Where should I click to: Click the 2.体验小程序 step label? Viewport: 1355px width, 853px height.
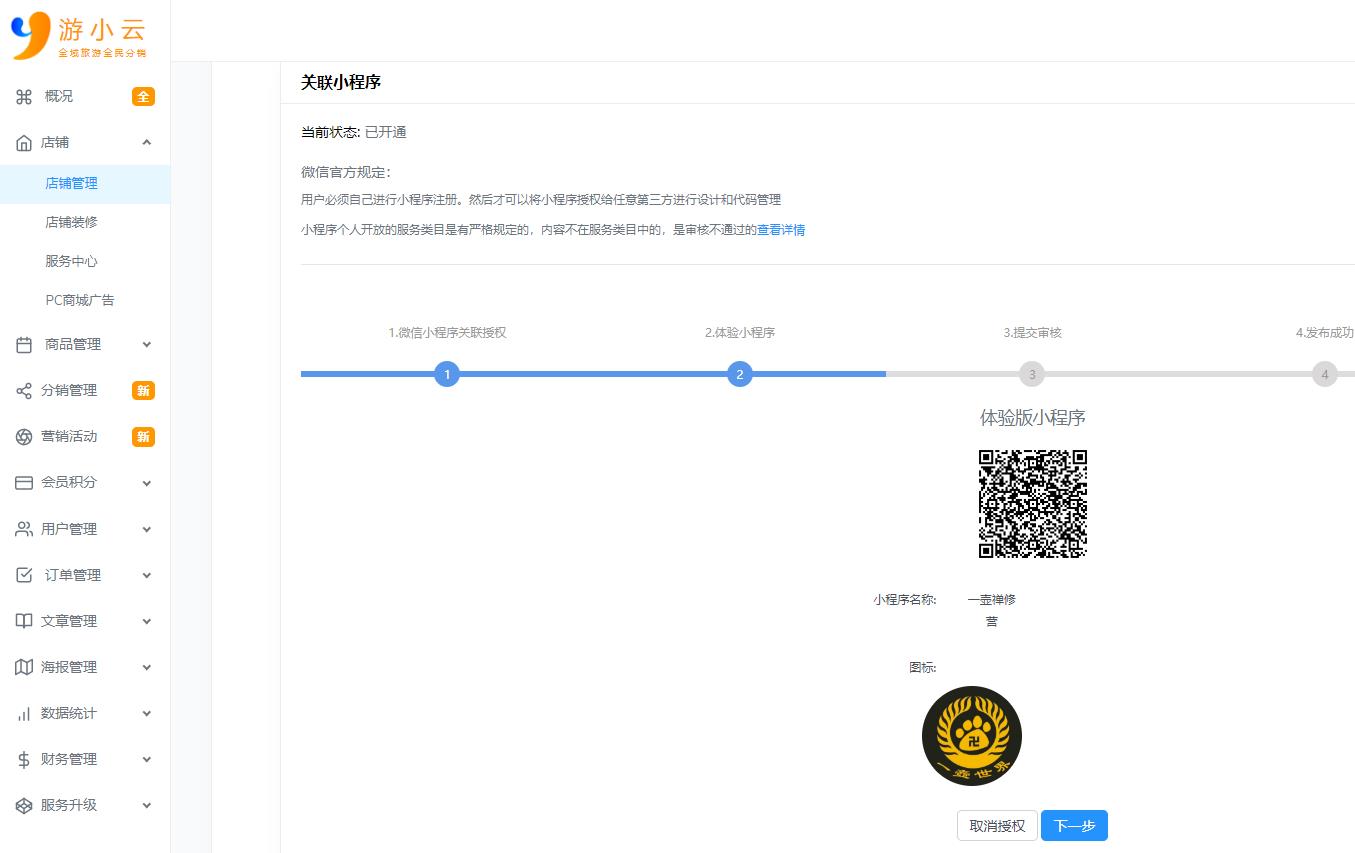point(740,333)
